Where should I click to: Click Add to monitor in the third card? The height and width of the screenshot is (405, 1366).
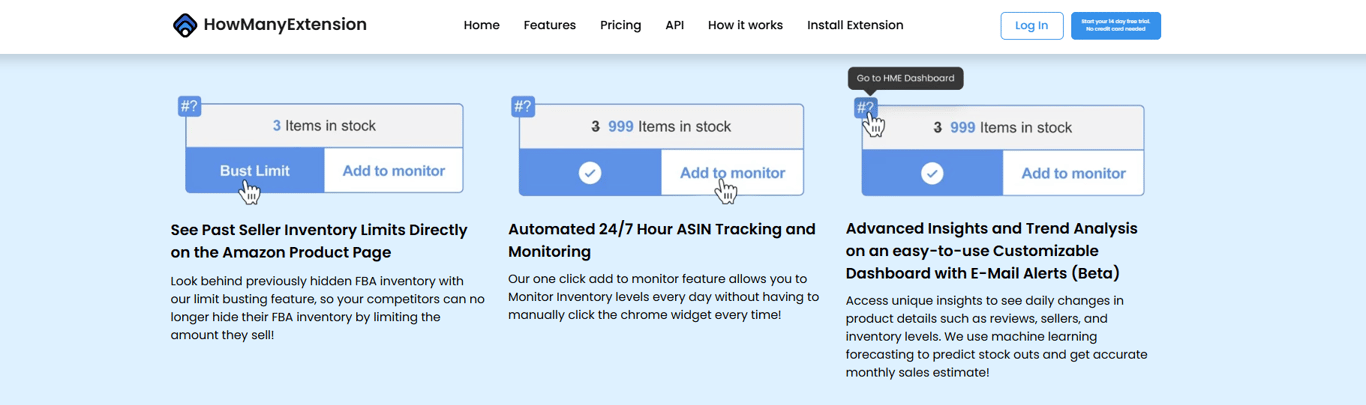(1073, 173)
